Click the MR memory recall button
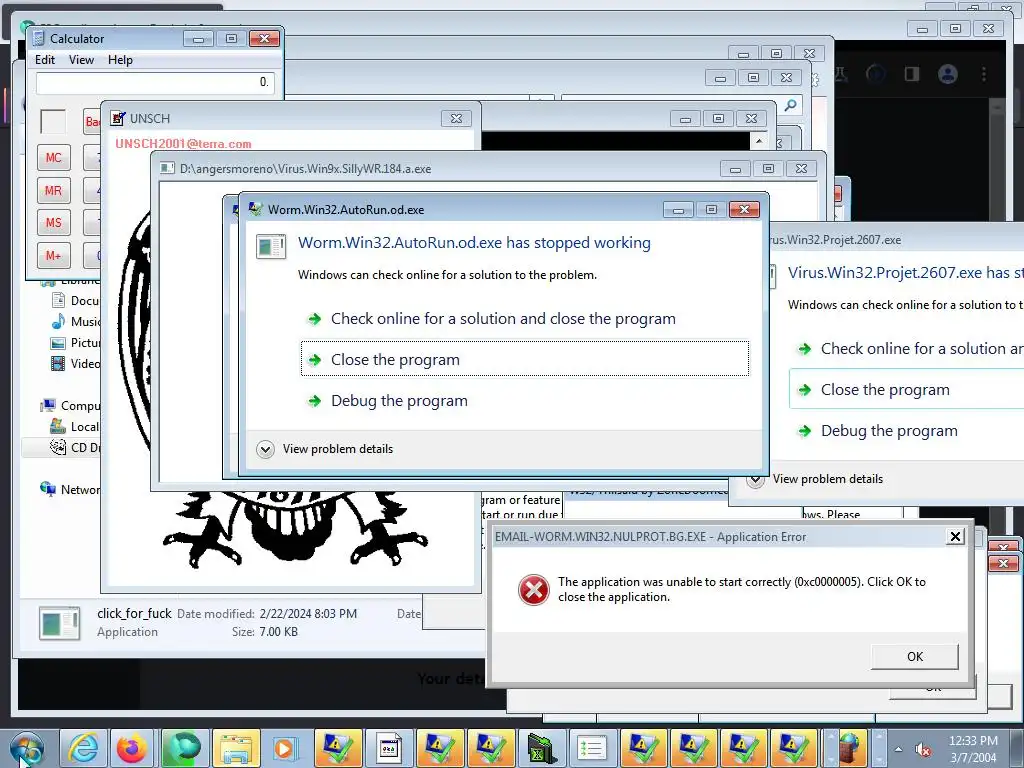This screenshot has height=768, width=1024. [x=54, y=191]
